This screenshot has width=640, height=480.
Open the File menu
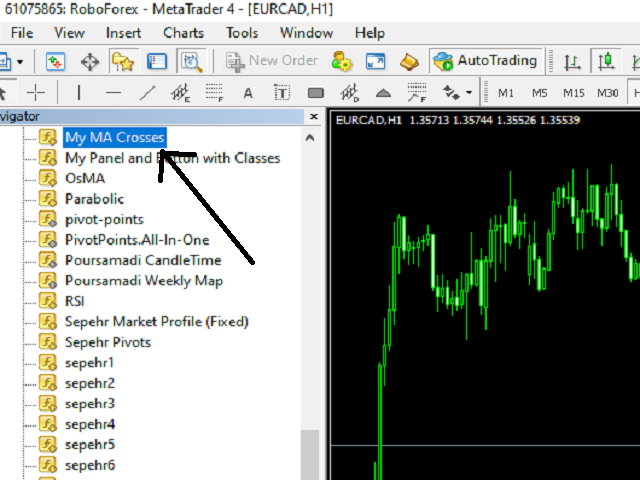click(22, 33)
